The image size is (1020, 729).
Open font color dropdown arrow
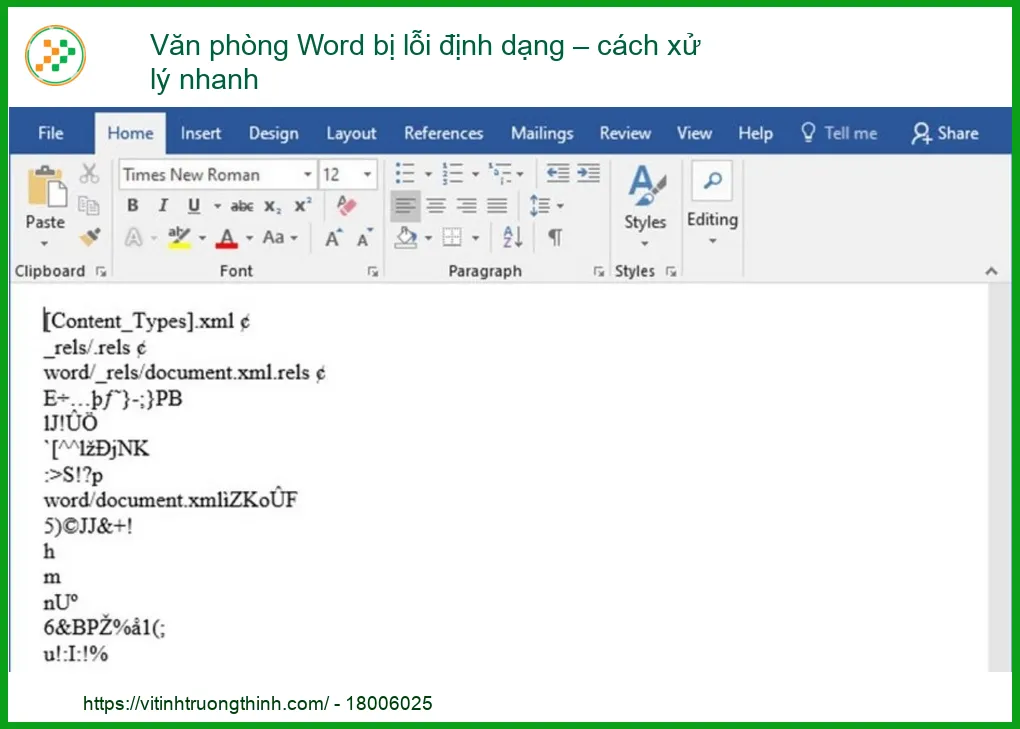click(x=249, y=238)
